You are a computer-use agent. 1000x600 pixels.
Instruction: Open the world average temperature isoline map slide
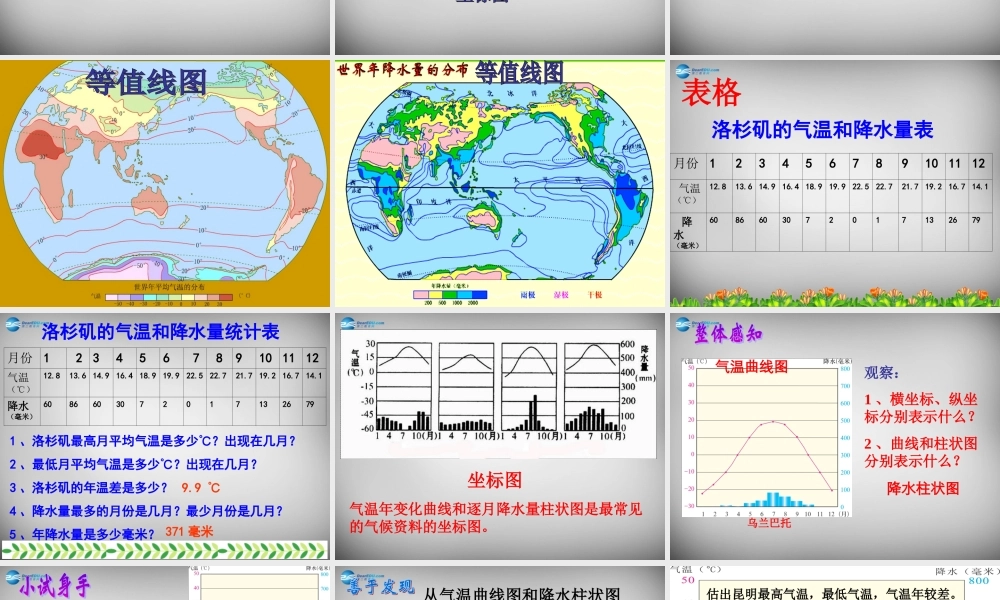click(165, 184)
